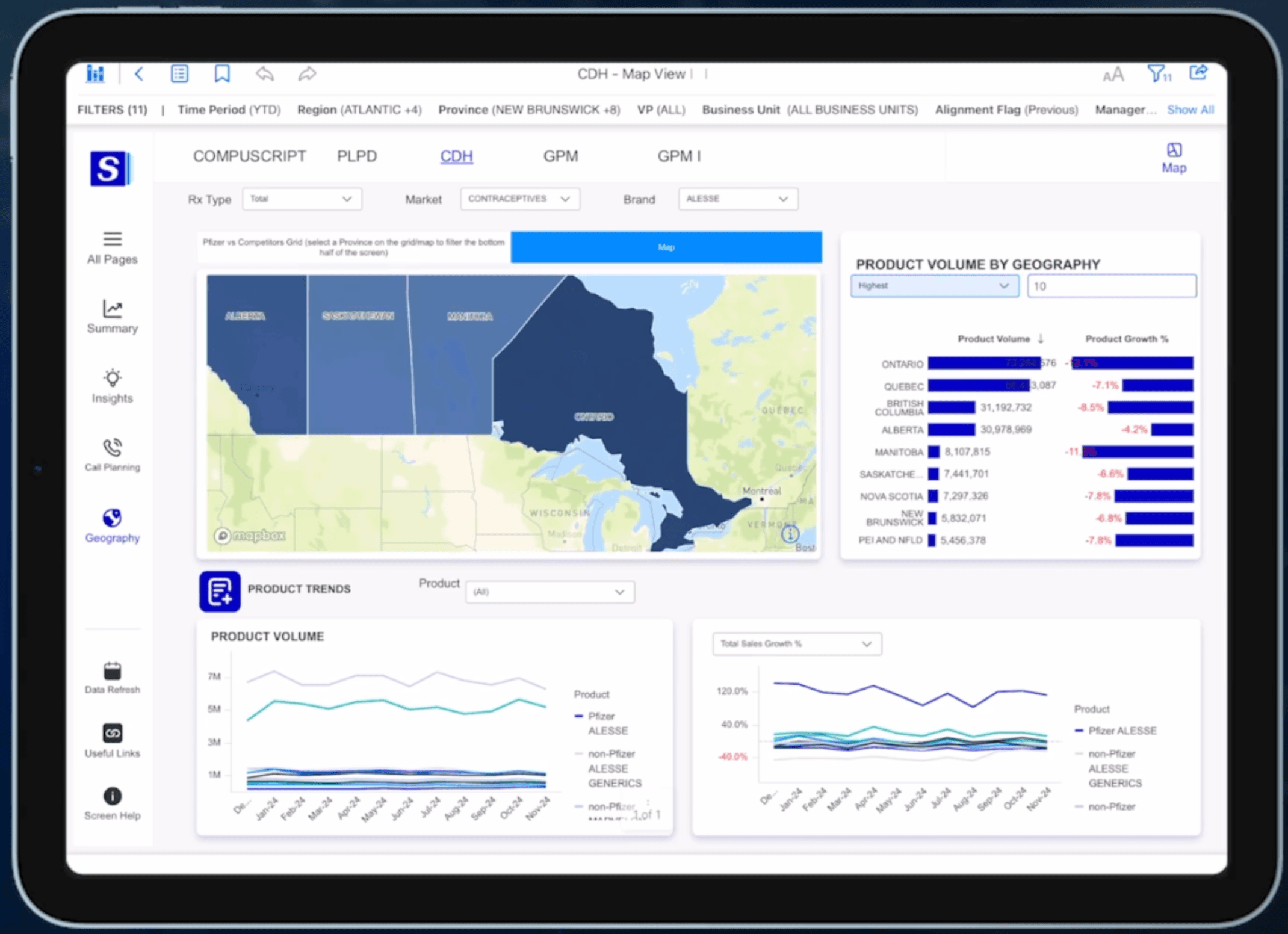Click ONTARIO row in volume table
This screenshot has width=1288, height=934.
click(1026, 363)
